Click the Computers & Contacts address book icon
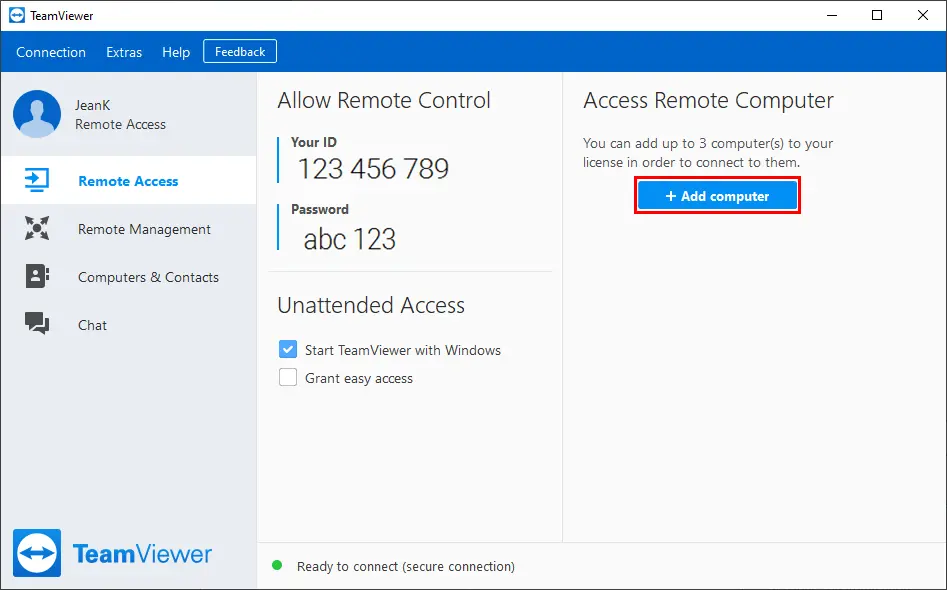This screenshot has width=947, height=590. tap(37, 276)
